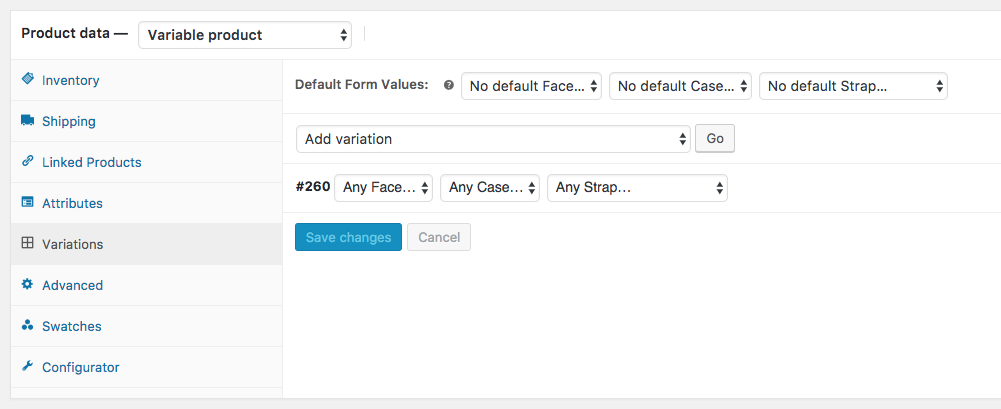Open the Variable product type dropdown

pos(245,35)
